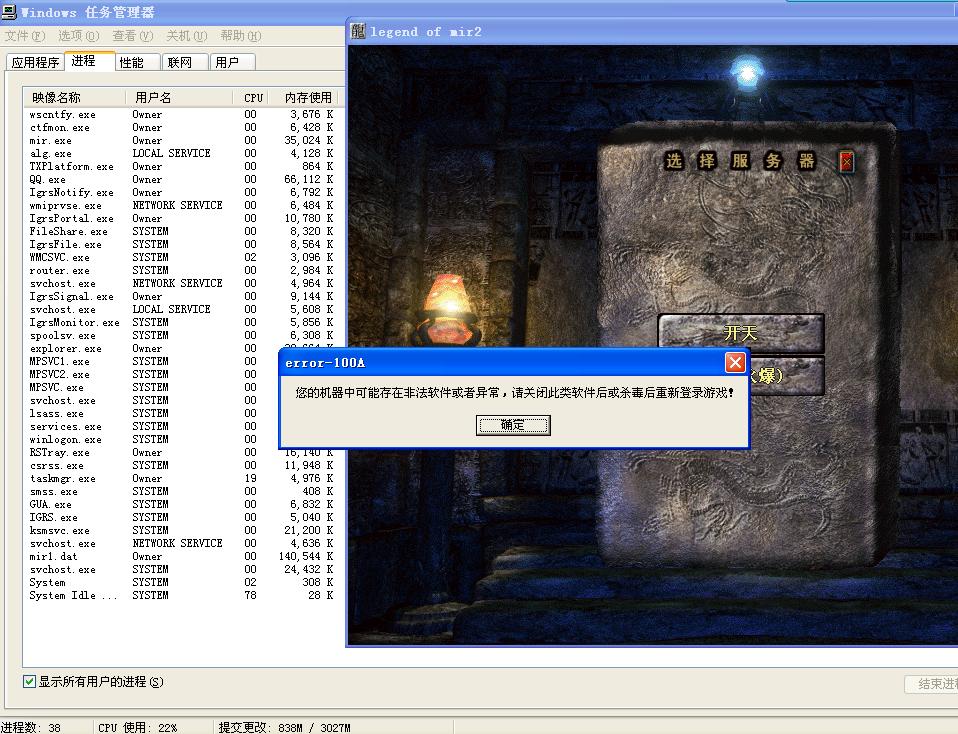The image size is (958, 734).
Task: Select the wmiprvse.exe process row
Action: click(x=181, y=205)
